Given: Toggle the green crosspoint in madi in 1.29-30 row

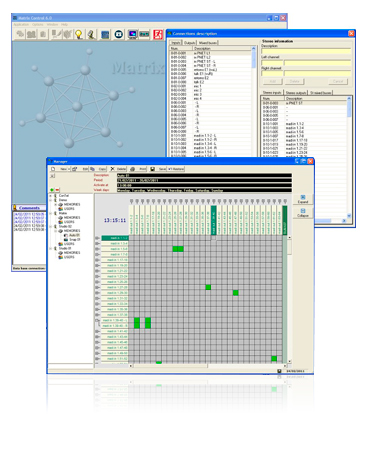Looking at the screenshot, I should tap(235, 293).
